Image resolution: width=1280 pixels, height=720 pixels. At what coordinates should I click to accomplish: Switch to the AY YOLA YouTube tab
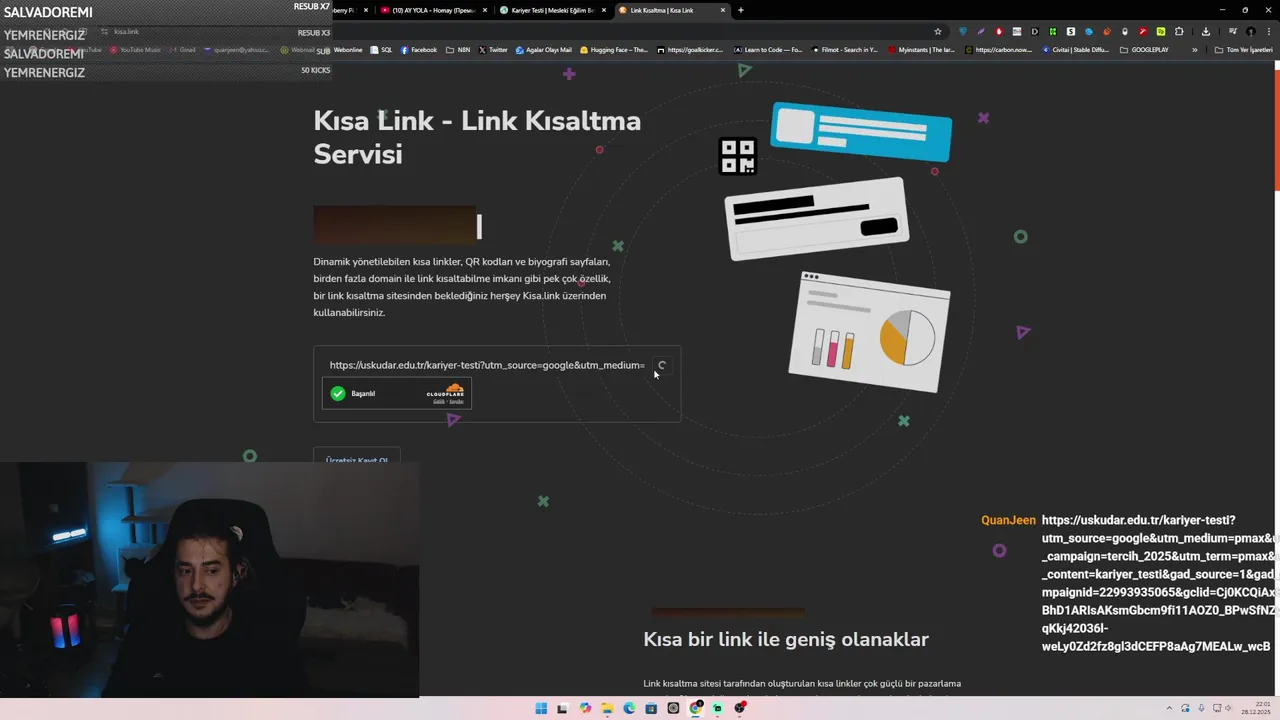point(434,10)
